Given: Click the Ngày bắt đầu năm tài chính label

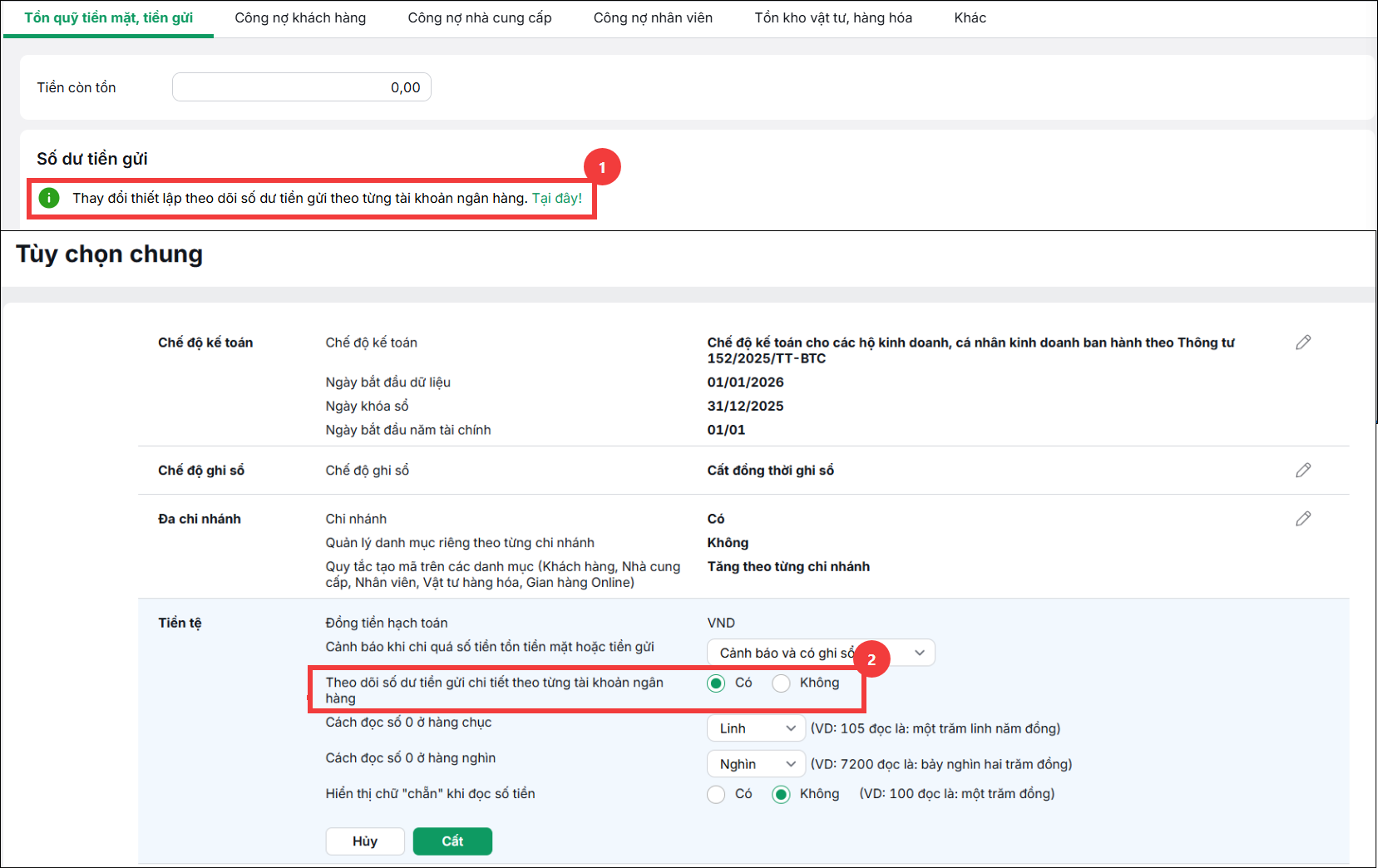Looking at the screenshot, I should coord(408,430).
